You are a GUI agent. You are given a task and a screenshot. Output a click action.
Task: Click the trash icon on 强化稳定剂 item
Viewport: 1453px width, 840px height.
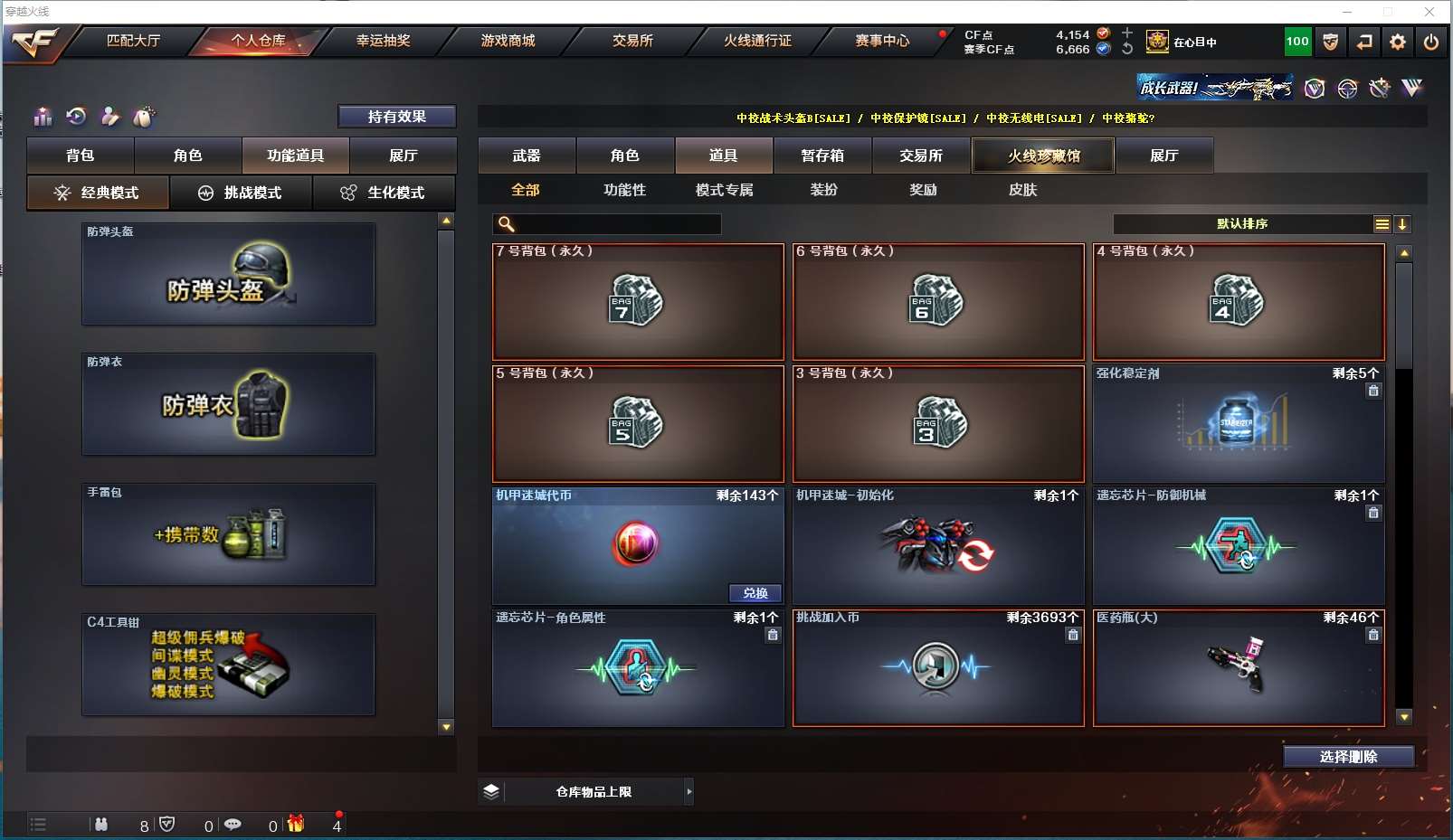(x=1373, y=392)
